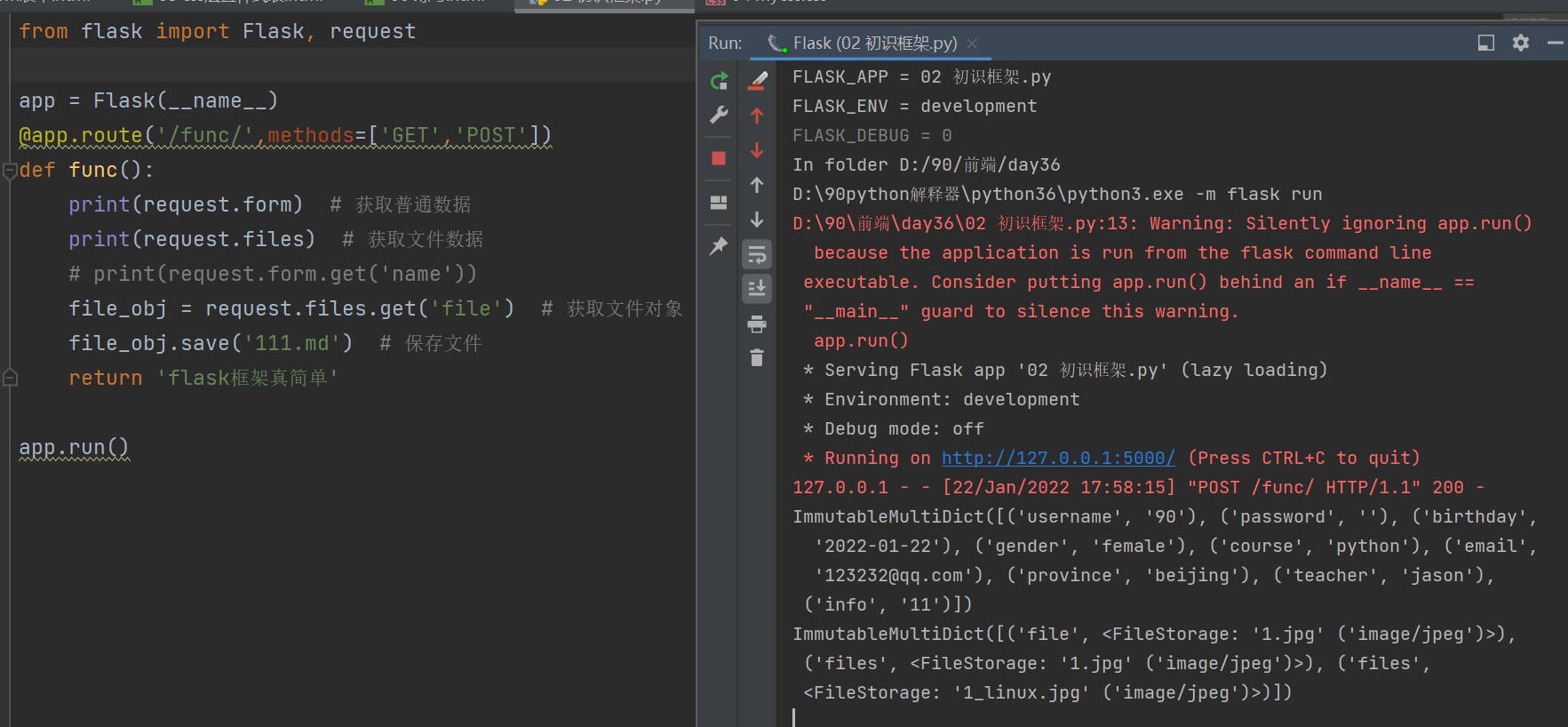Click '* Serving Flask app' console line

[1065, 370]
